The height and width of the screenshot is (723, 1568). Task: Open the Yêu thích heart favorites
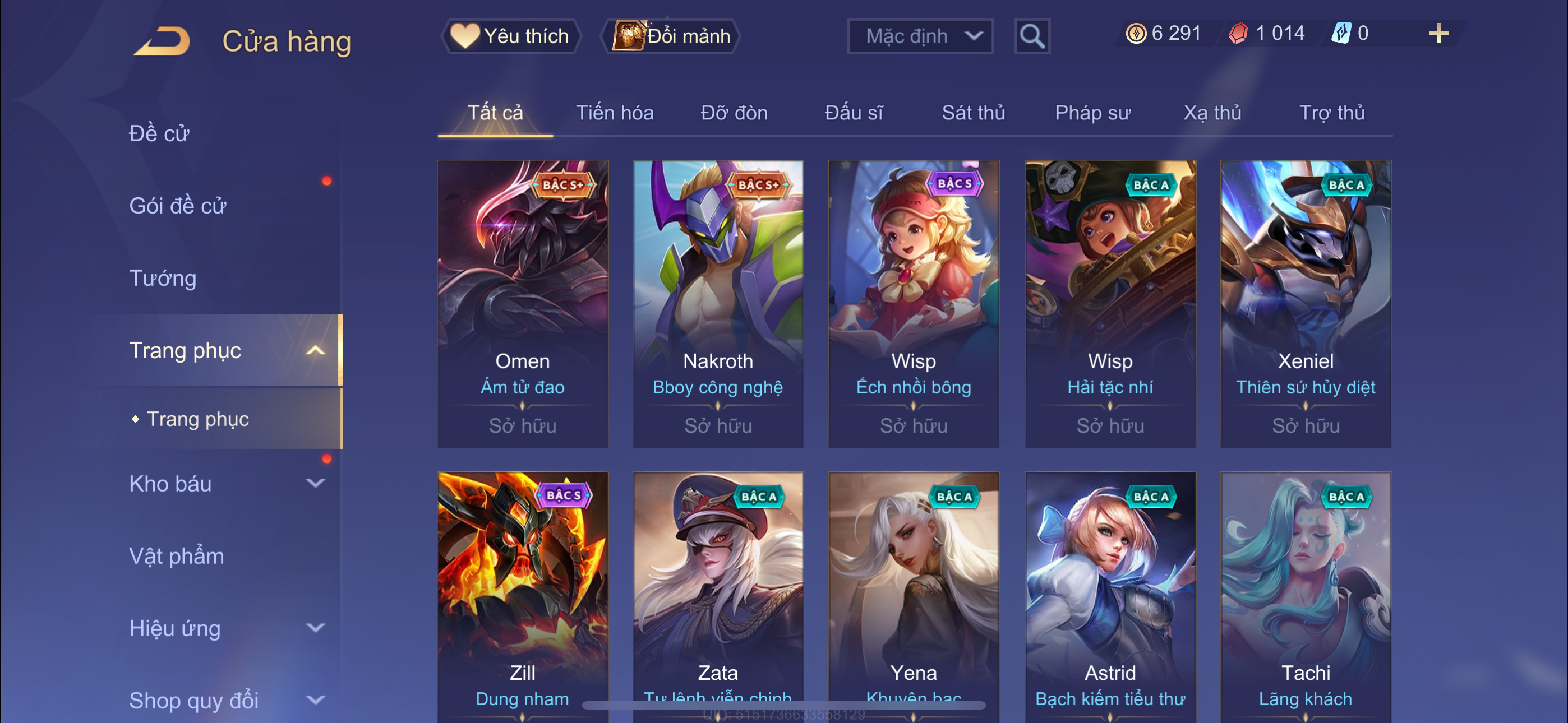511,36
